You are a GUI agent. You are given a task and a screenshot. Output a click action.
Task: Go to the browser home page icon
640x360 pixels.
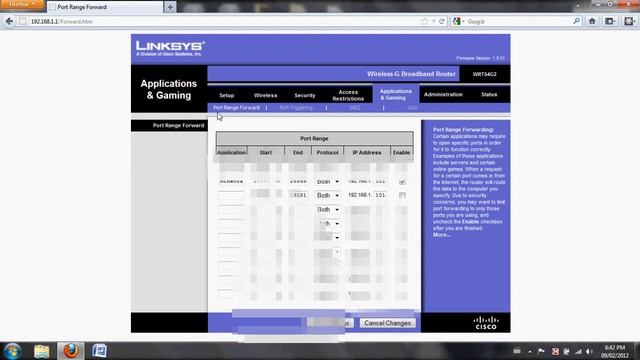pyautogui.click(x=592, y=21)
